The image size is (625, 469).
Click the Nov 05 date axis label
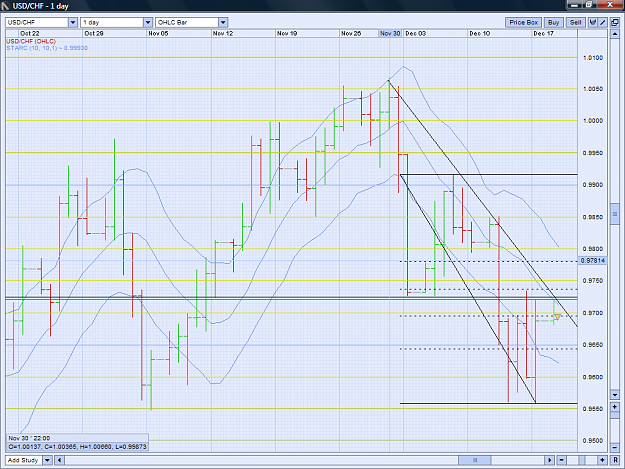(158, 33)
